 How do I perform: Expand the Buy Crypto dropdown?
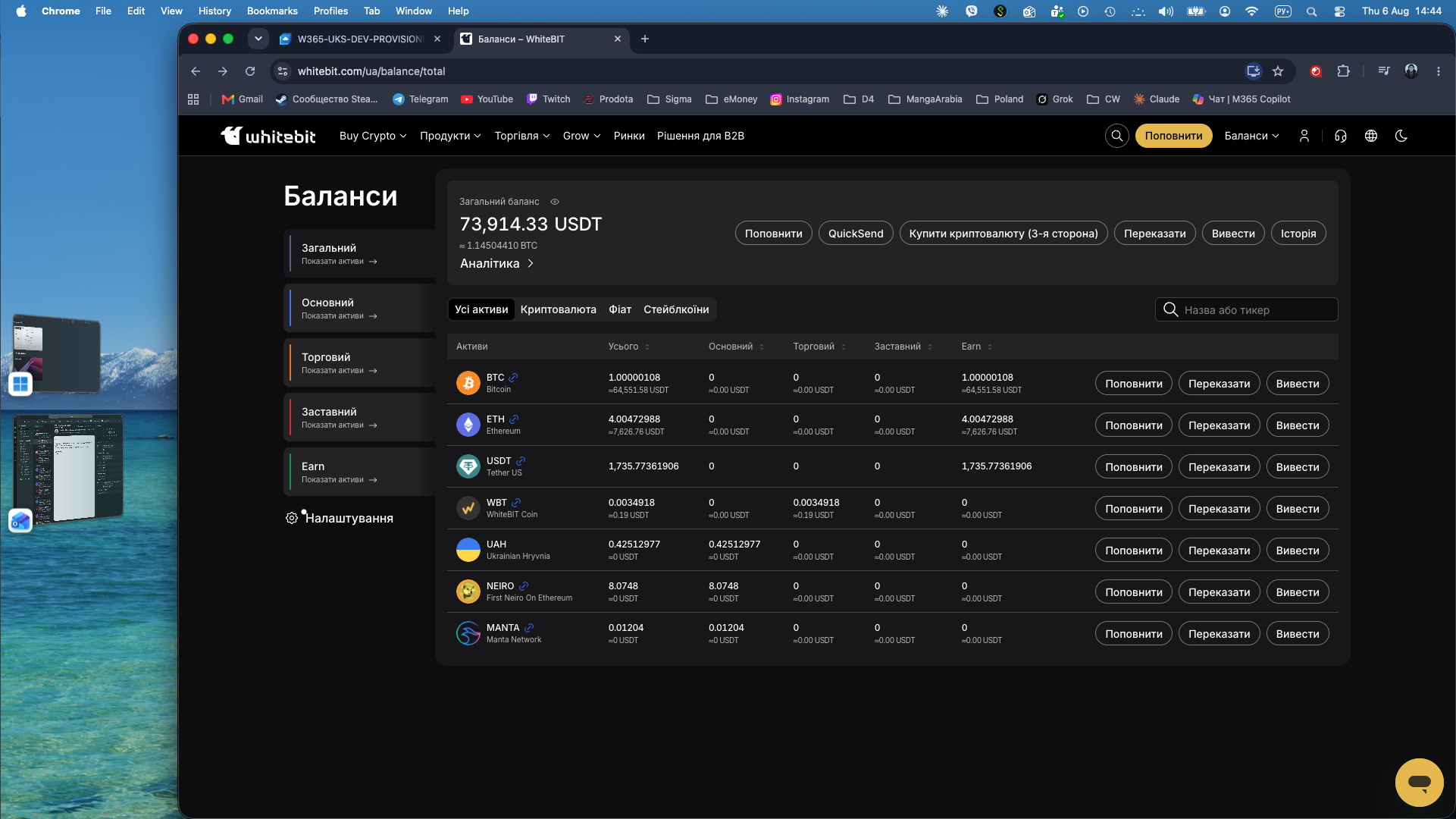point(373,136)
